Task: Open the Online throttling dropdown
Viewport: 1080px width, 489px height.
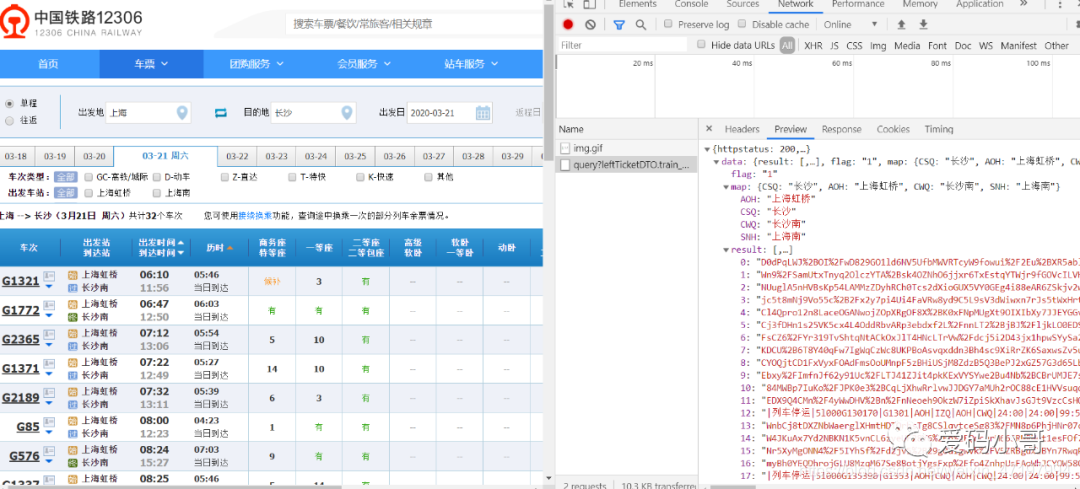Action: tap(851, 24)
